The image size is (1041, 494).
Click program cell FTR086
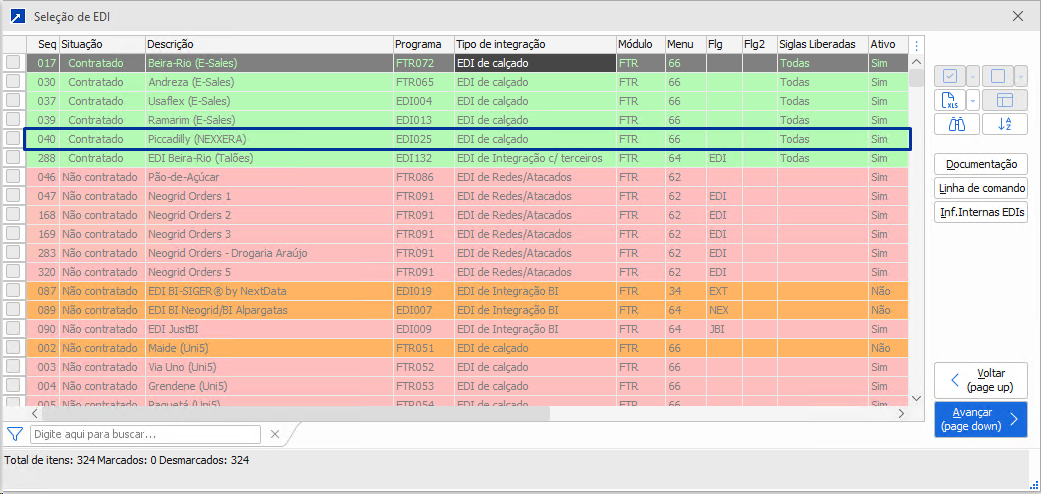pyautogui.click(x=423, y=177)
